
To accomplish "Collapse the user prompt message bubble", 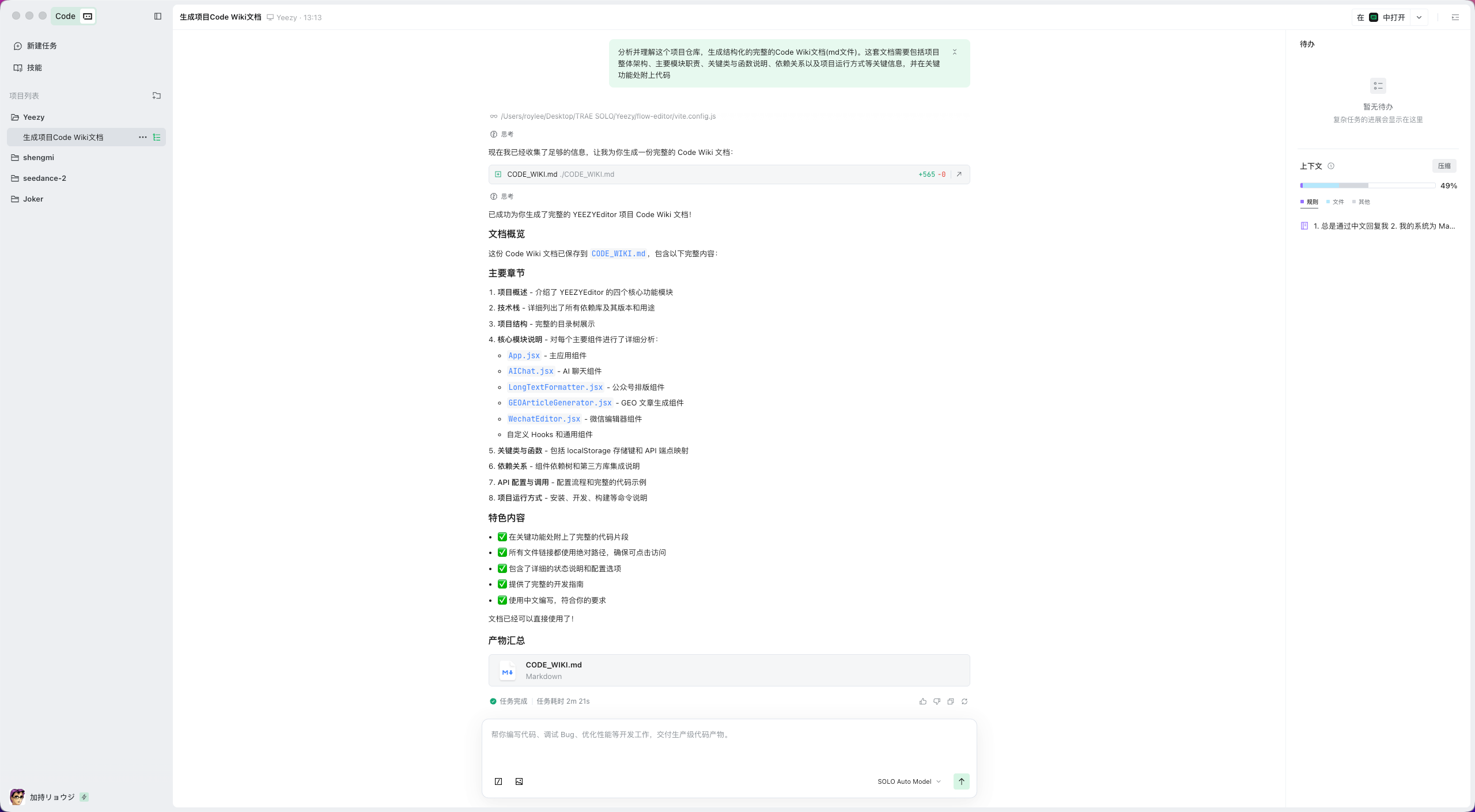I will point(955,52).
